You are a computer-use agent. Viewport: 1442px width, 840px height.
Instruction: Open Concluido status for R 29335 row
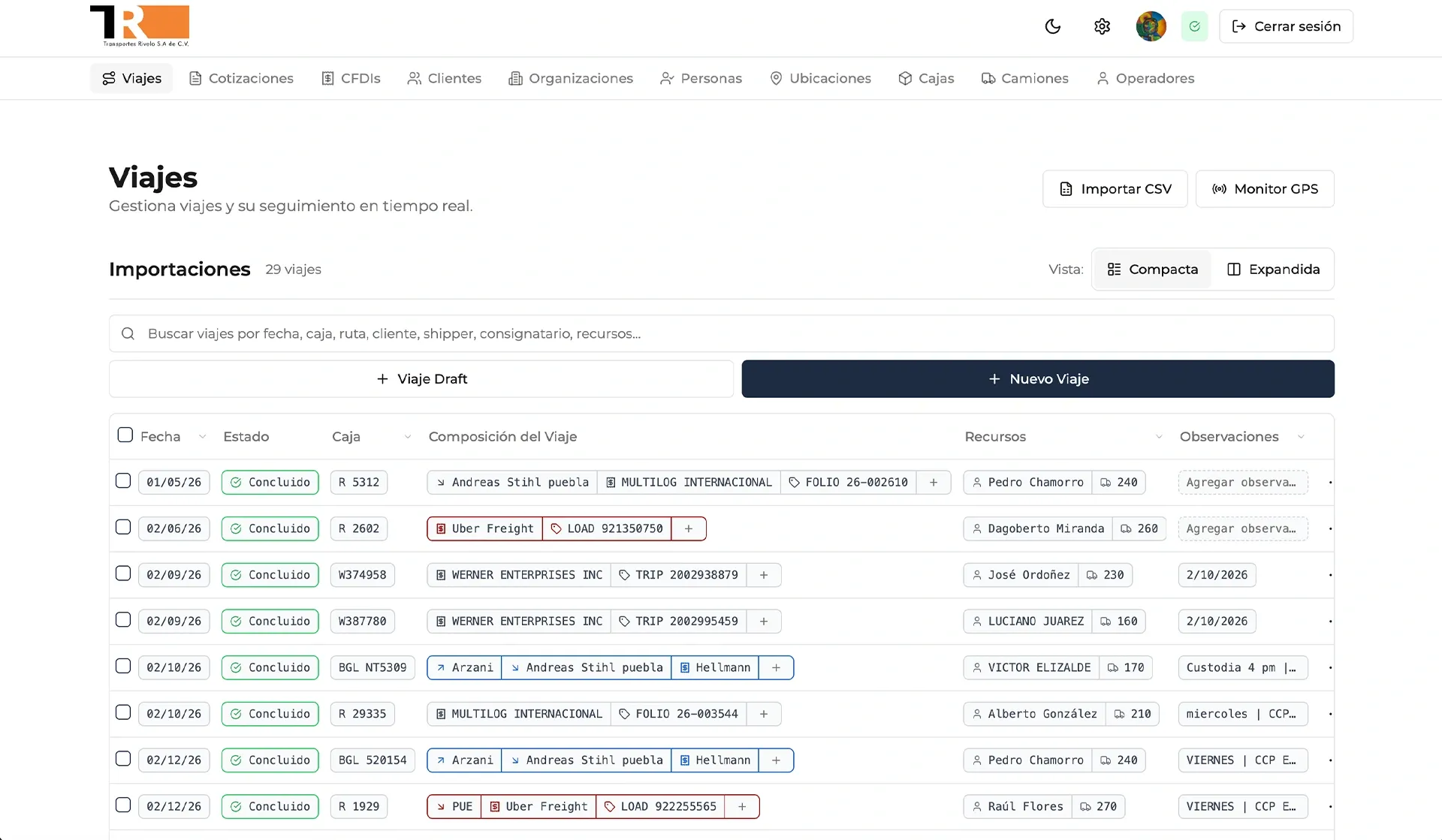coord(270,714)
